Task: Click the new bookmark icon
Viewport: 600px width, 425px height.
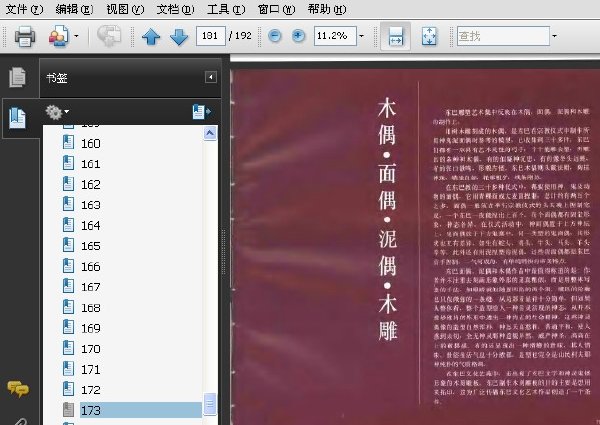Action: [x=202, y=112]
